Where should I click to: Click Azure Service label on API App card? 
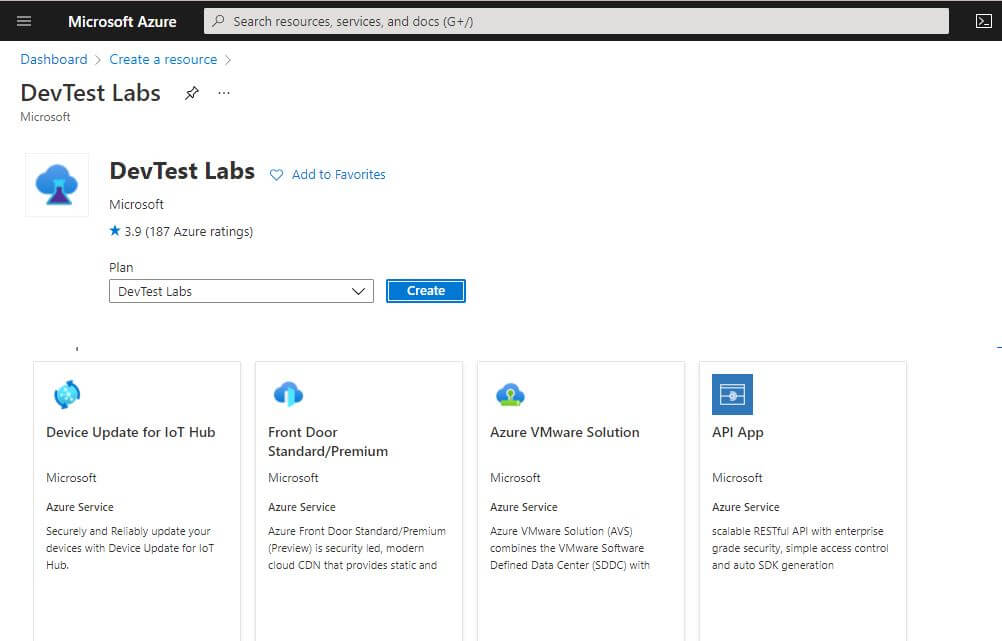pyautogui.click(x=745, y=507)
